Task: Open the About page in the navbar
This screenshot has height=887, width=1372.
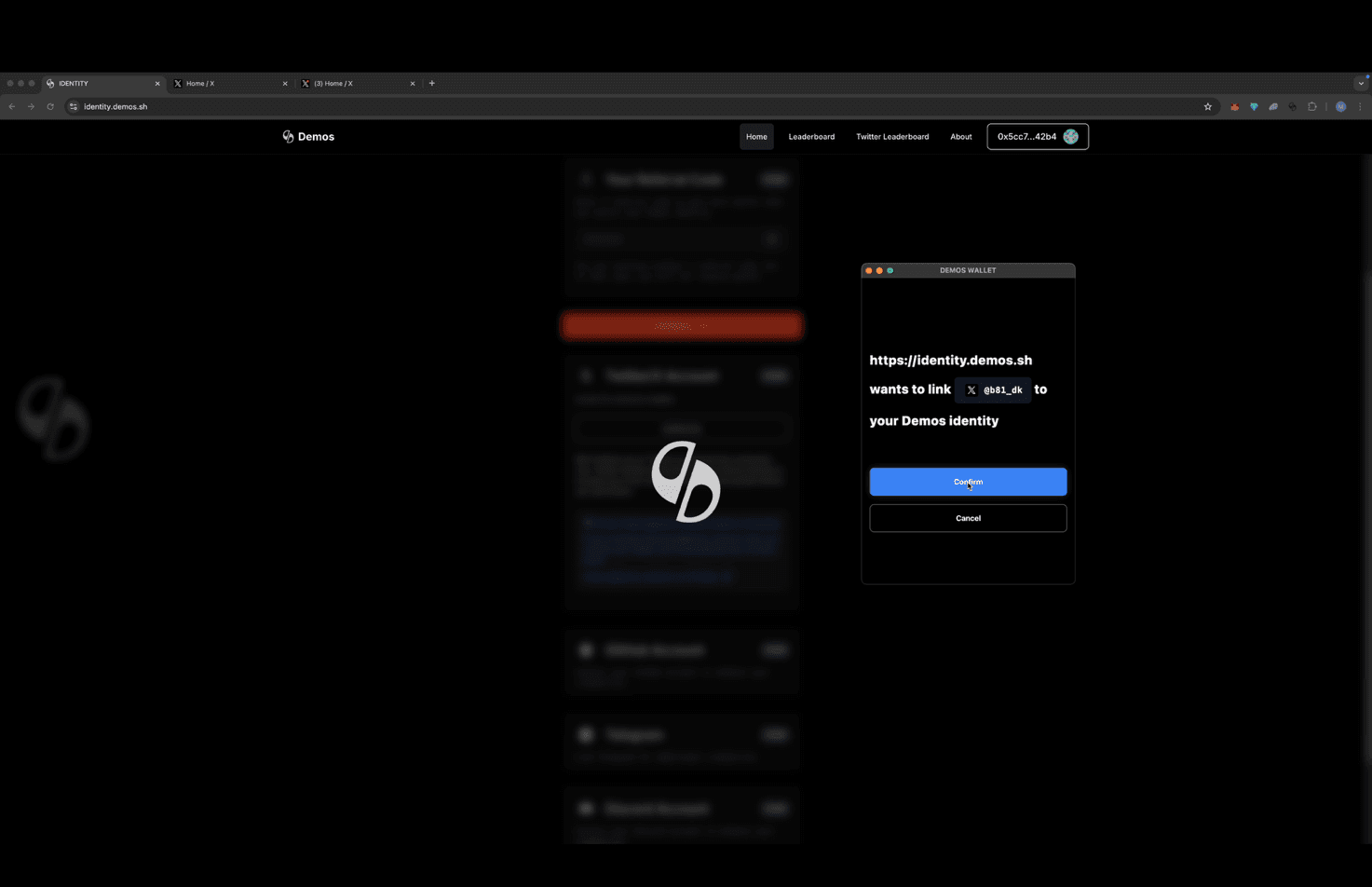Action: click(x=960, y=136)
